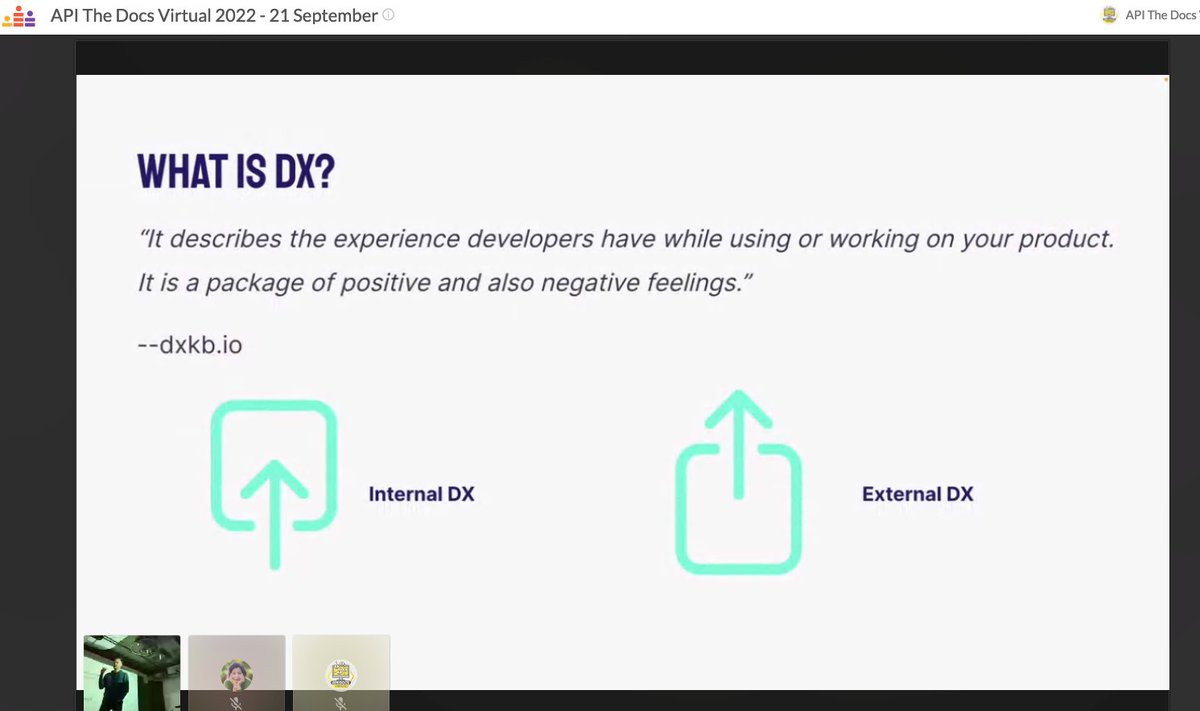Click the WHAT IS DX slide heading
This screenshot has width=1200, height=711.
click(x=234, y=171)
